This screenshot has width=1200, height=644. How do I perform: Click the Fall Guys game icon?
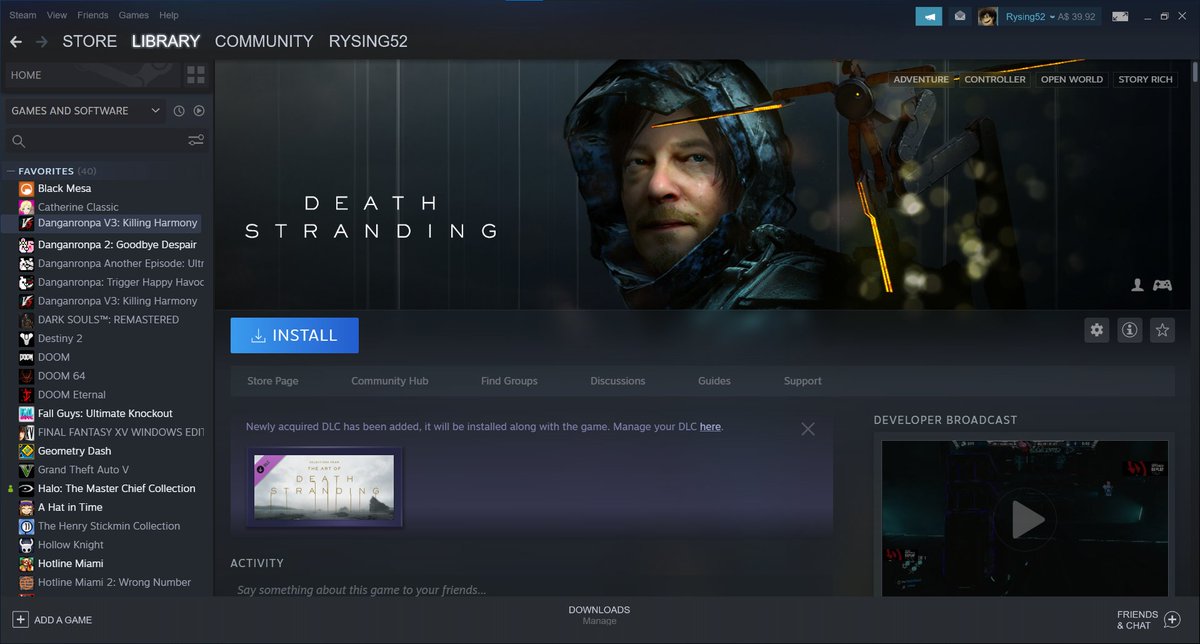click(x=27, y=413)
